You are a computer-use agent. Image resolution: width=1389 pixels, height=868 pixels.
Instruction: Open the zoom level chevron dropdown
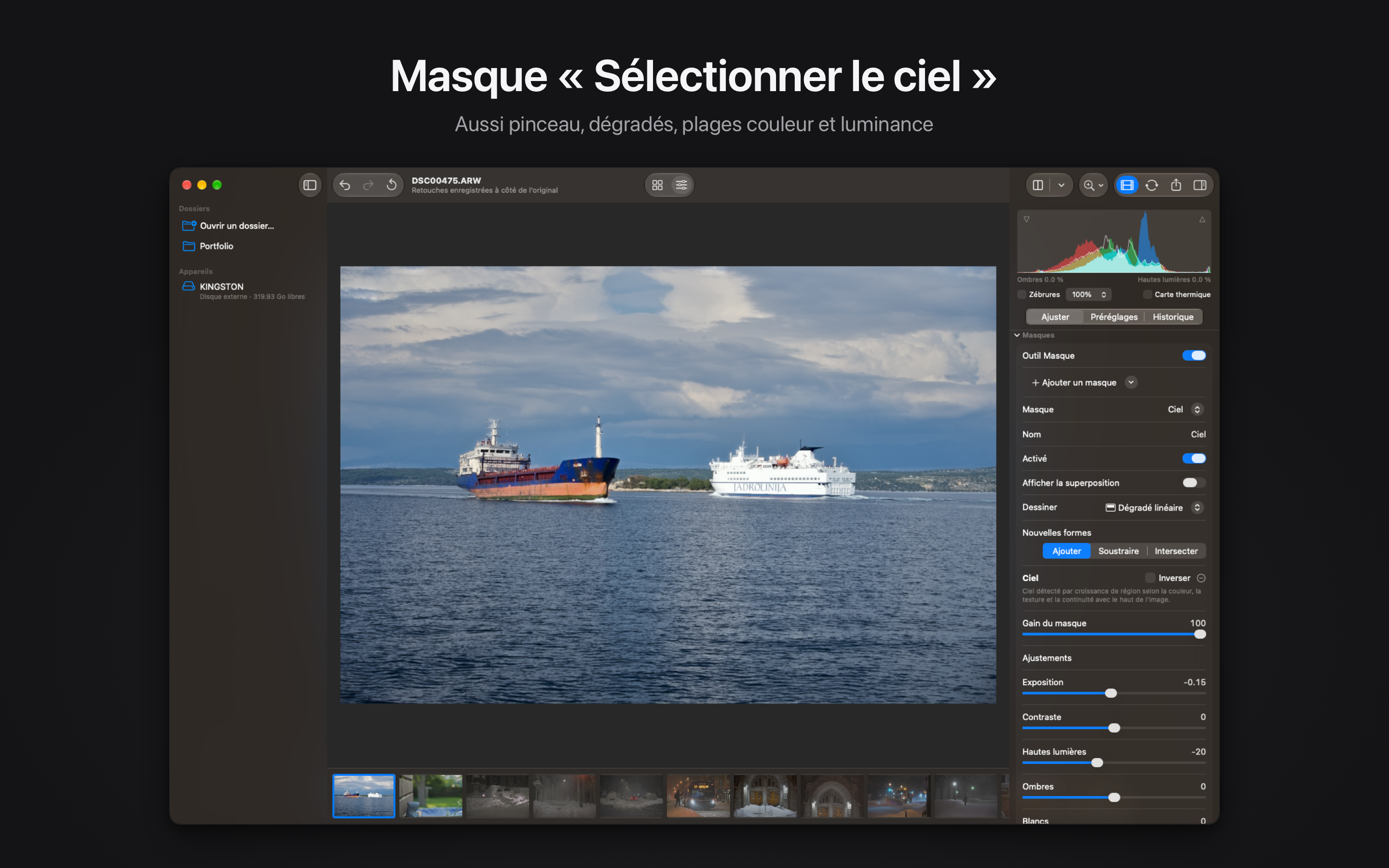coord(1101,186)
